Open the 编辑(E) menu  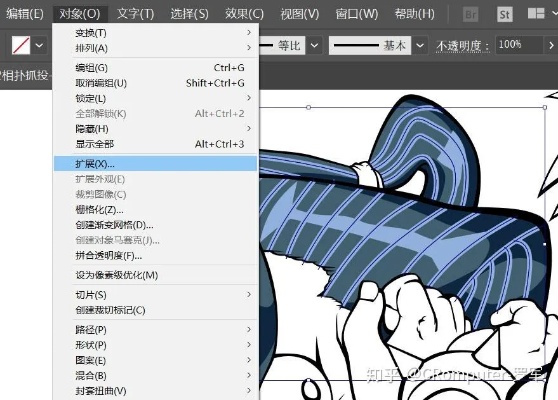24,14
